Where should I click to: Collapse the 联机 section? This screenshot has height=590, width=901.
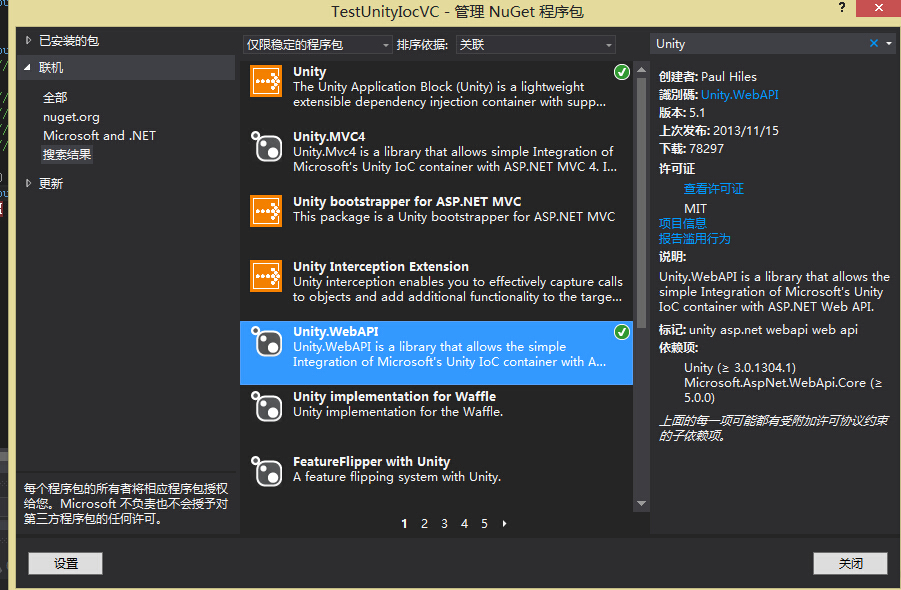click(x=28, y=68)
